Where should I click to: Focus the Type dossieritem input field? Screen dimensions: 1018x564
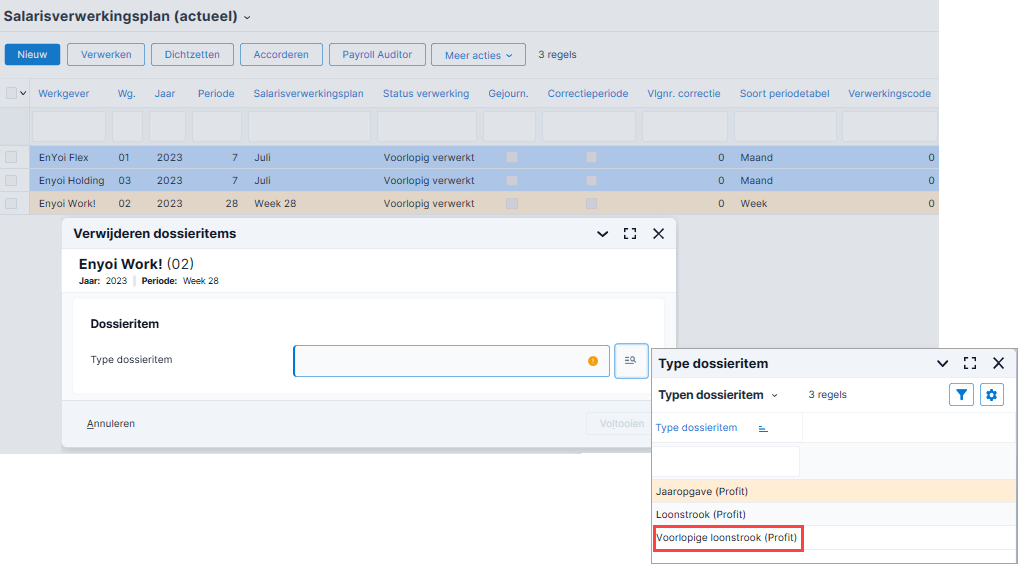pyautogui.click(x=451, y=361)
